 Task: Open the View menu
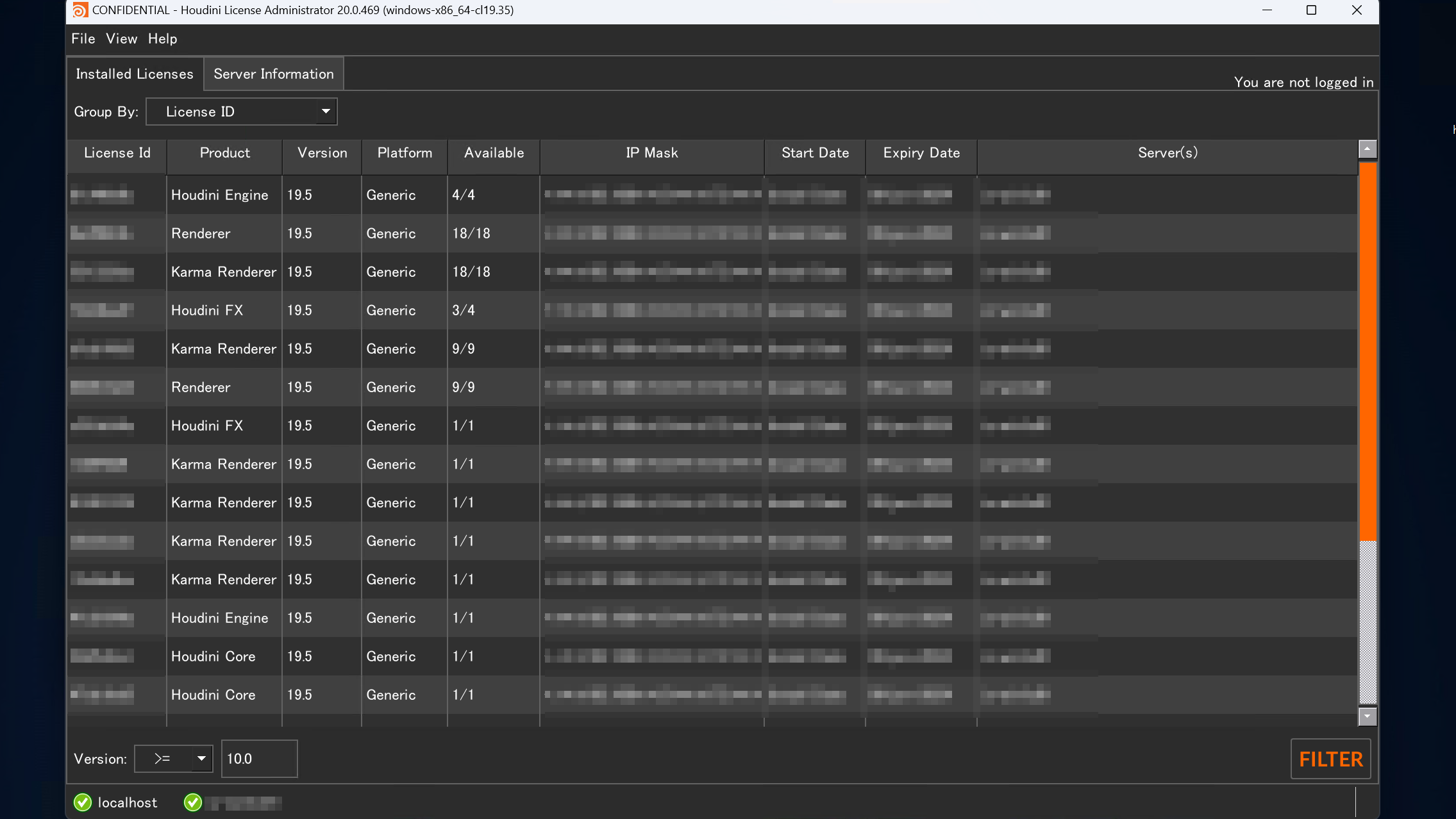click(x=122, y=38)
